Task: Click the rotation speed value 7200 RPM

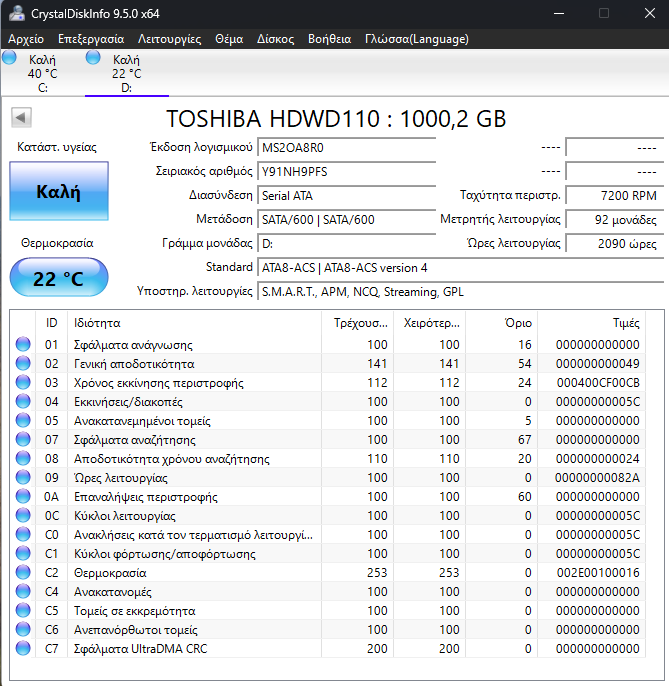Action: pyautogui.click(x=615, y=196)
